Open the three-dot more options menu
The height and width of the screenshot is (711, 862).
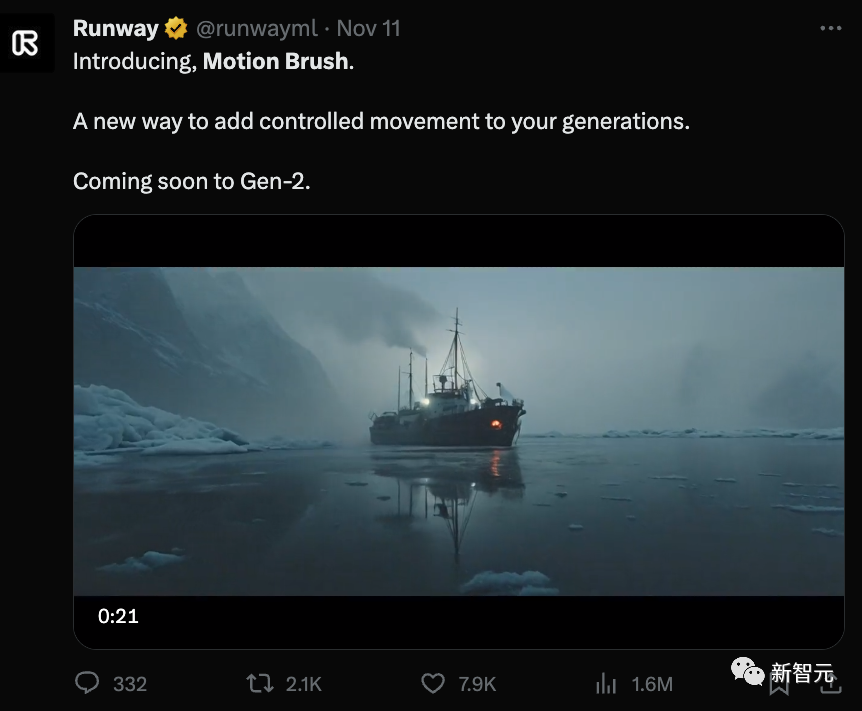[830, 29]
